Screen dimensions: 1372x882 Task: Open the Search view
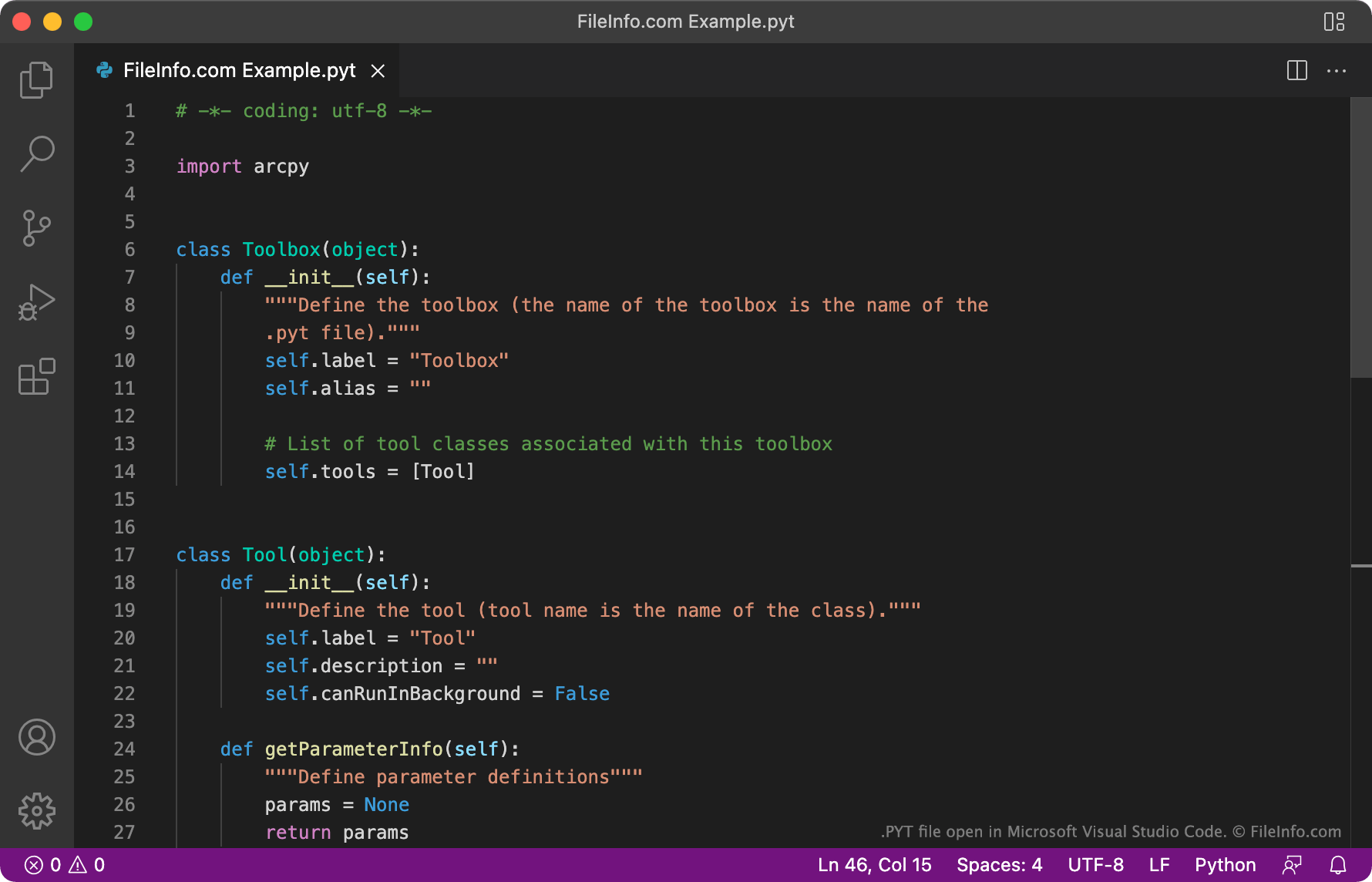36,153
